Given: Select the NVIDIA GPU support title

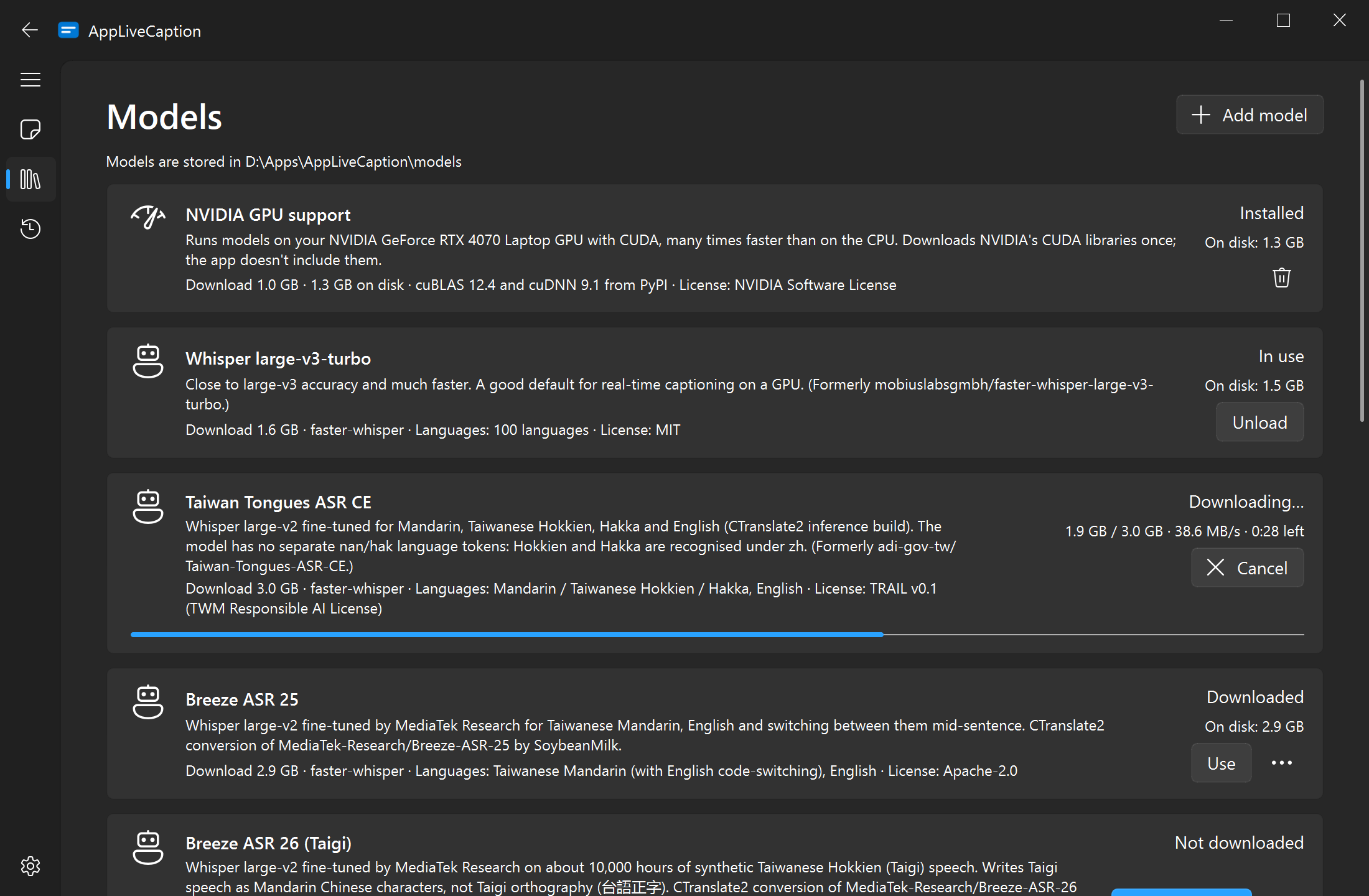Looking at the screenshot, I should click(268, 215).
